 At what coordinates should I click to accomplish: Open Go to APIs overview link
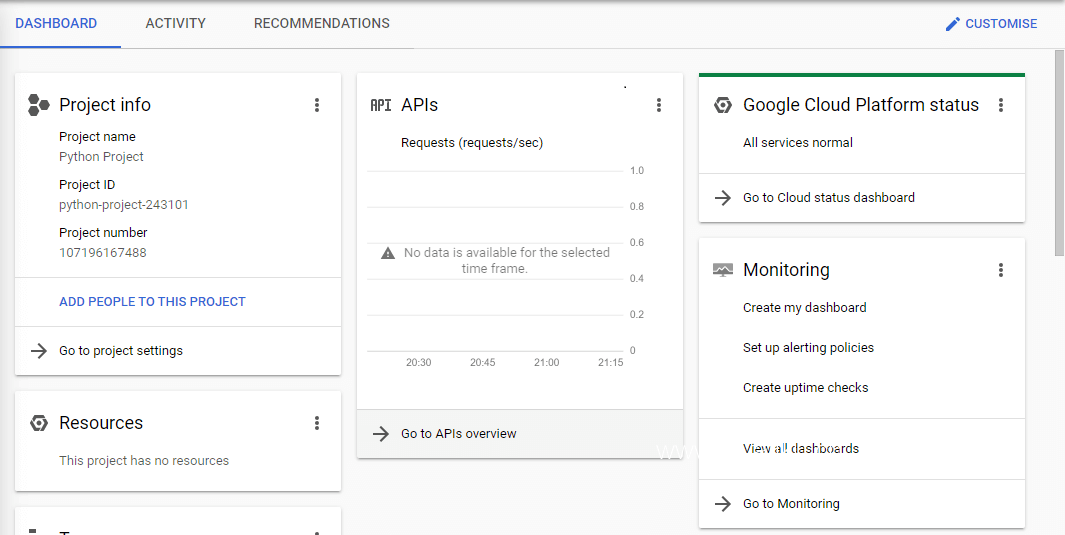458,434
